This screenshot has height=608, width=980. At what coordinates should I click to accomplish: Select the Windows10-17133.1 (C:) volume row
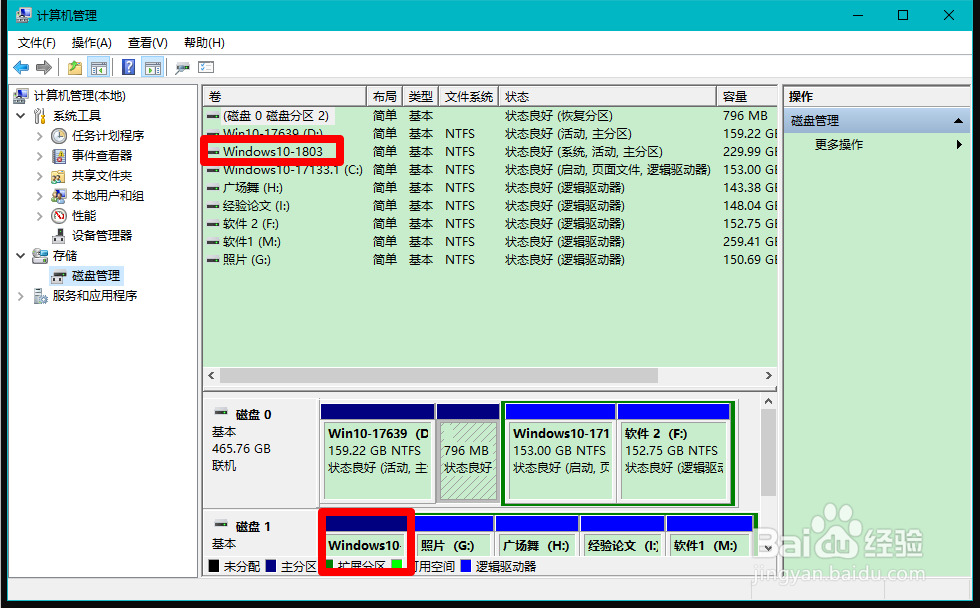pyautogui.click(x=490, y=170)
